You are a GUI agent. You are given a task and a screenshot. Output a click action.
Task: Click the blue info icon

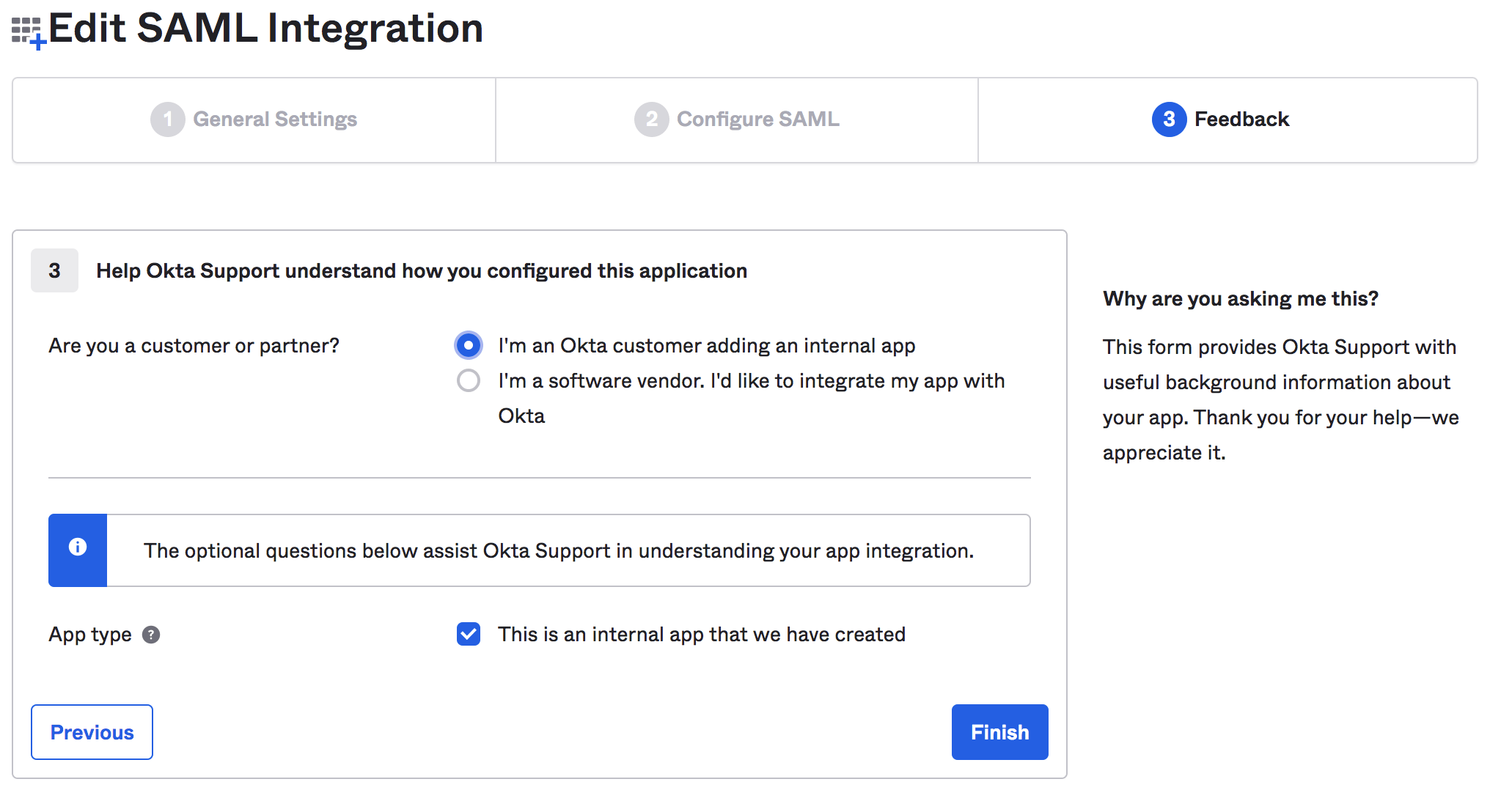(78, 547)
